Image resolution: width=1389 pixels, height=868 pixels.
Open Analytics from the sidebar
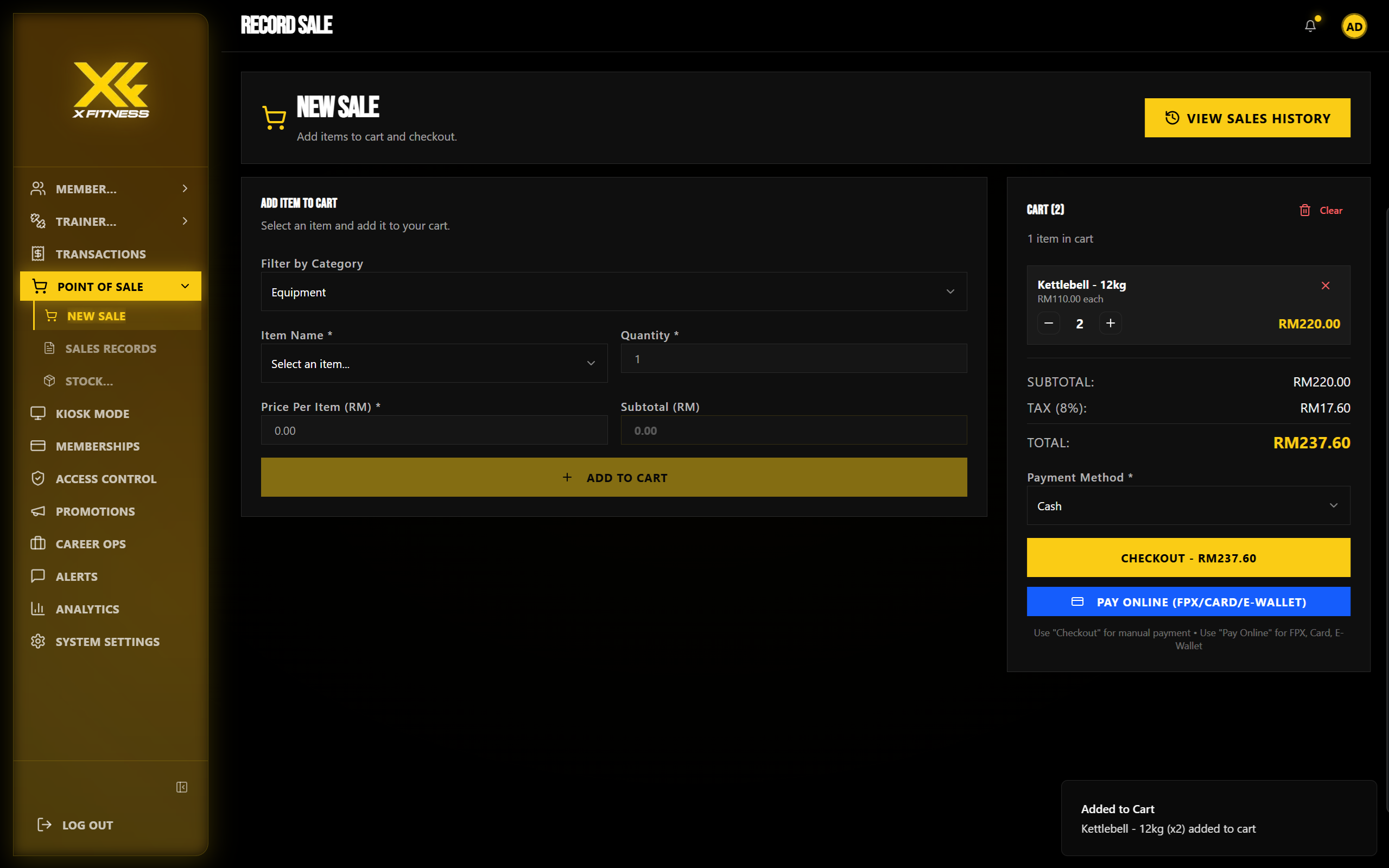[x=87, y=609]
